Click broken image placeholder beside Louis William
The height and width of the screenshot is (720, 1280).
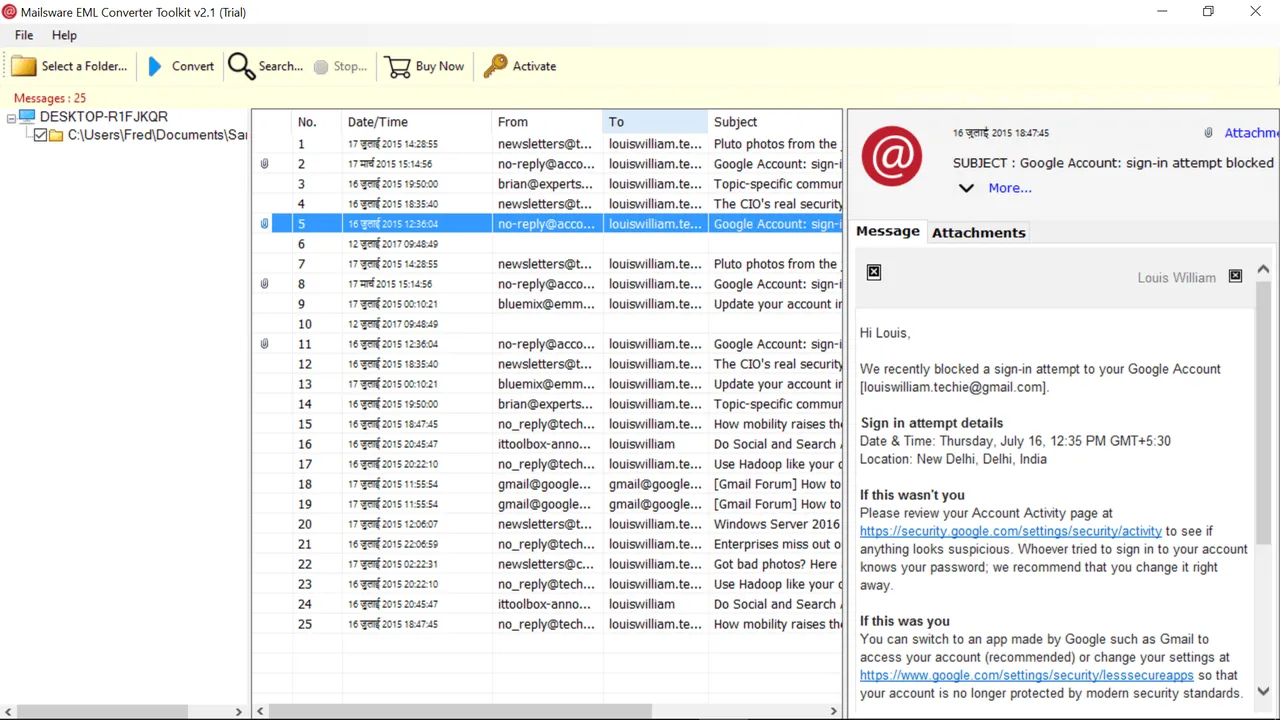point(1235,276)
